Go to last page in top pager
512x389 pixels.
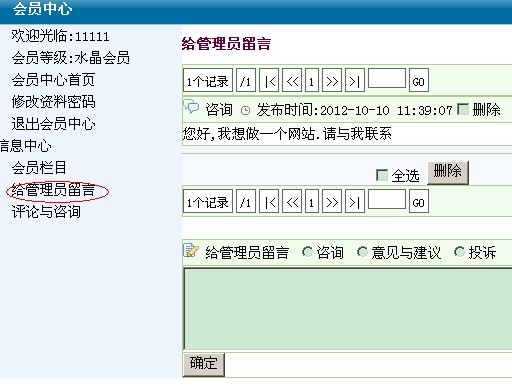pyautogui.click(x=355, y=80)
